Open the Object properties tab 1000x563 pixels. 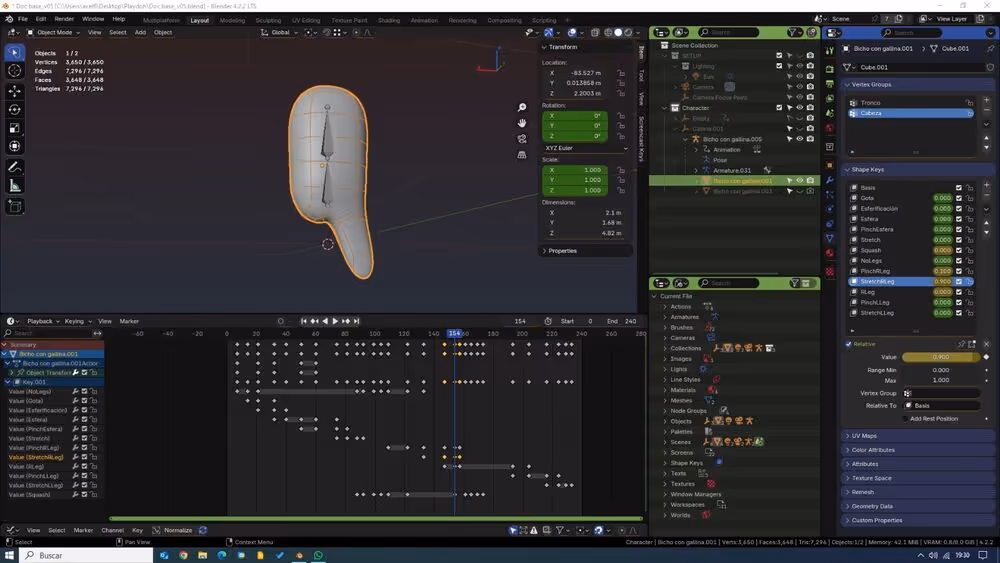click(x=830, y=165)
